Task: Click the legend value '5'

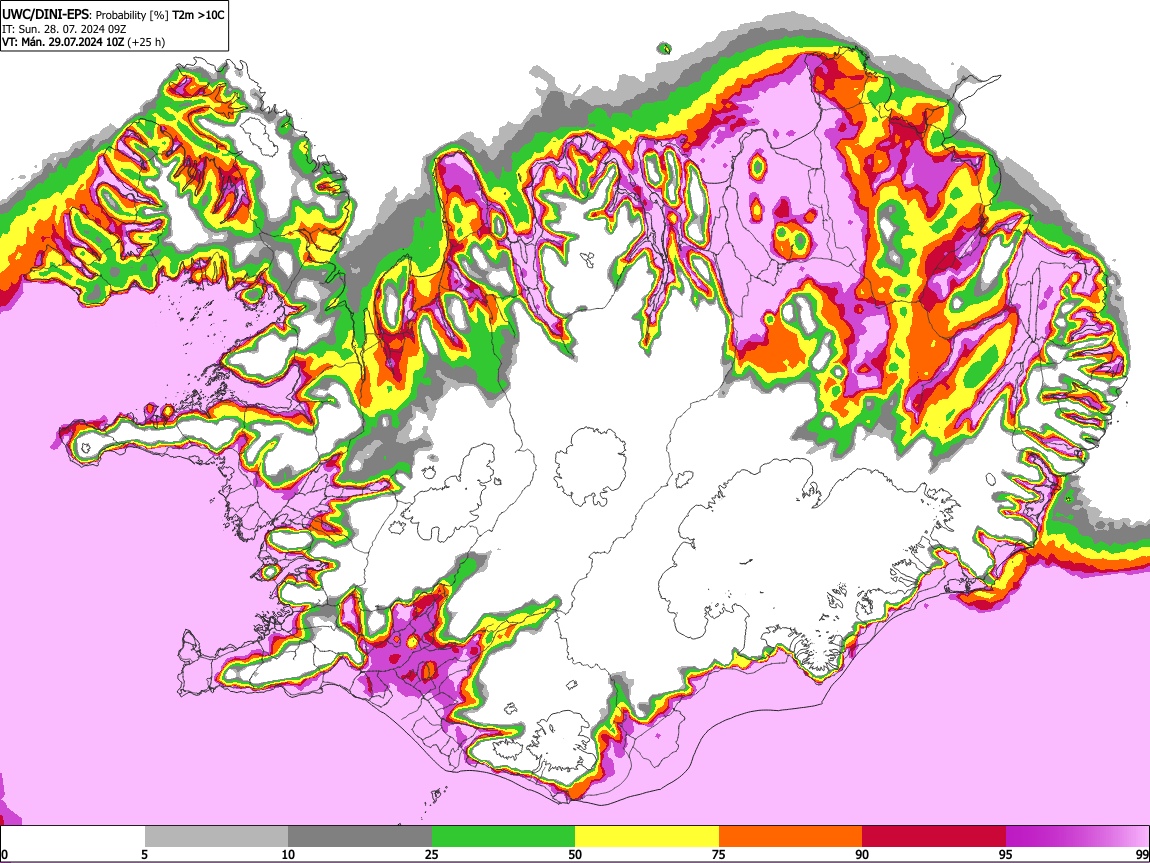Action: click(x=144, y=855)
